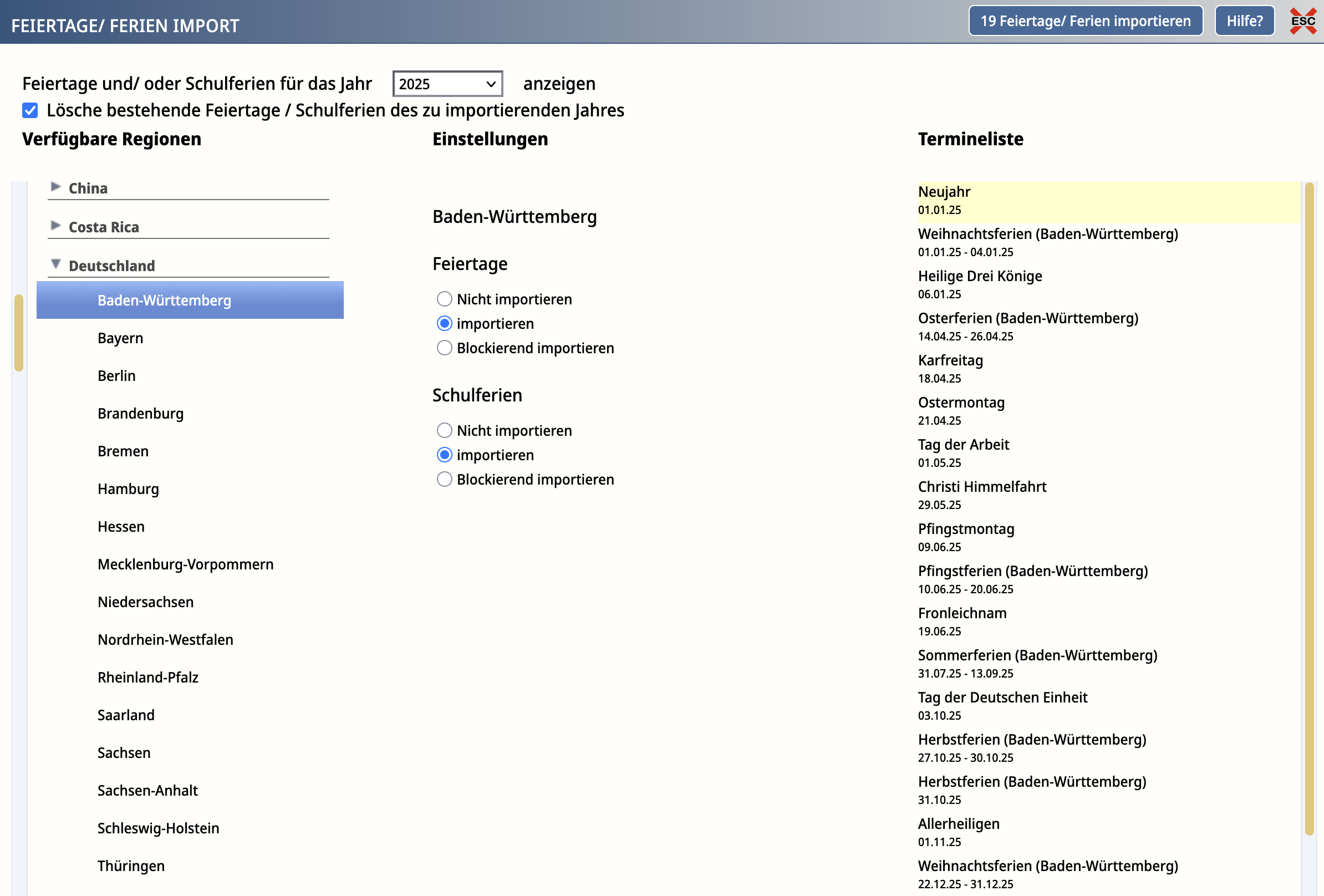Screen dimensions: 1324x896
Task: Click the red ESC close icon
Action: click(1302, 21)
